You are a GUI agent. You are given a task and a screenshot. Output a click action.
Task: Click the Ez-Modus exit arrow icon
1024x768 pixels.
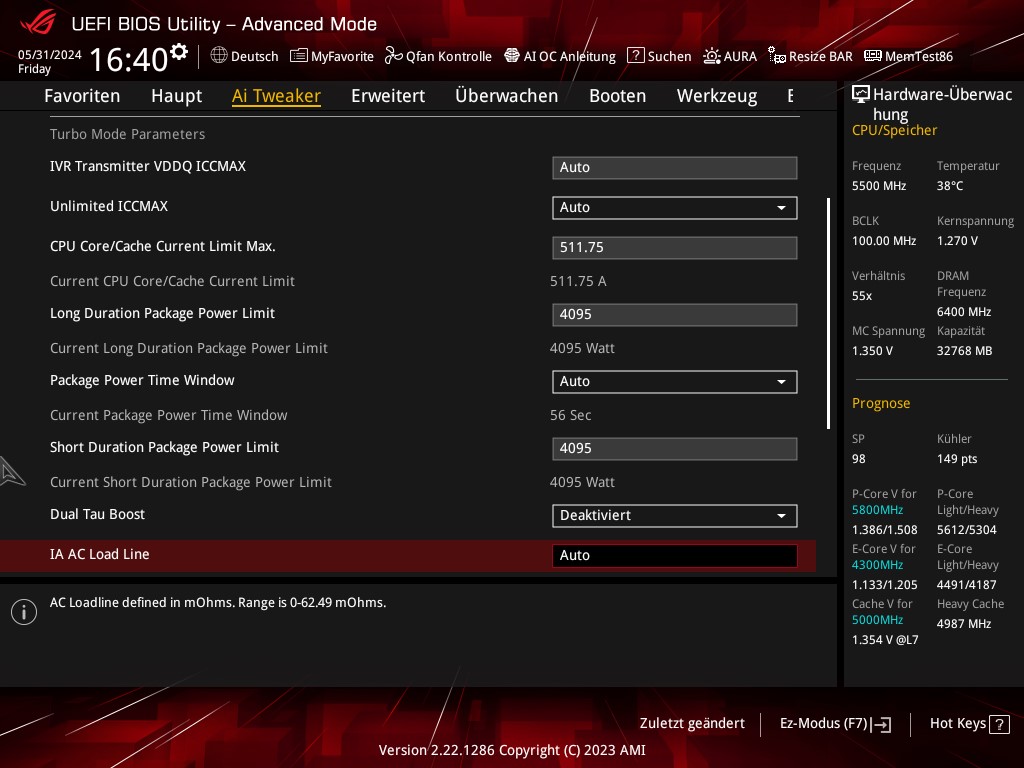[881, 724]
